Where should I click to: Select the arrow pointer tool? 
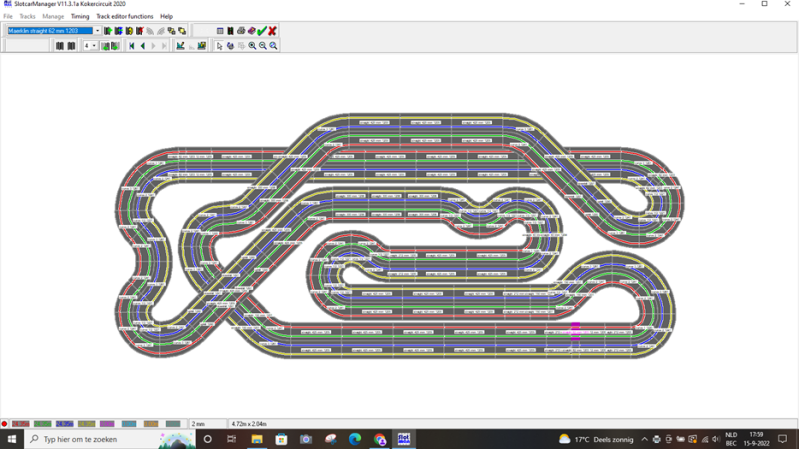coord(219,46)
